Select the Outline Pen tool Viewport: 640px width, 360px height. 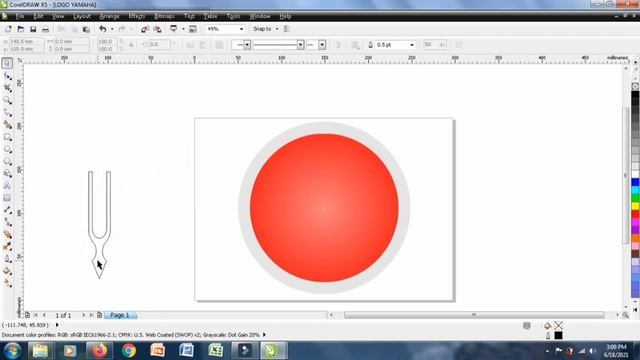click(7, 259)
